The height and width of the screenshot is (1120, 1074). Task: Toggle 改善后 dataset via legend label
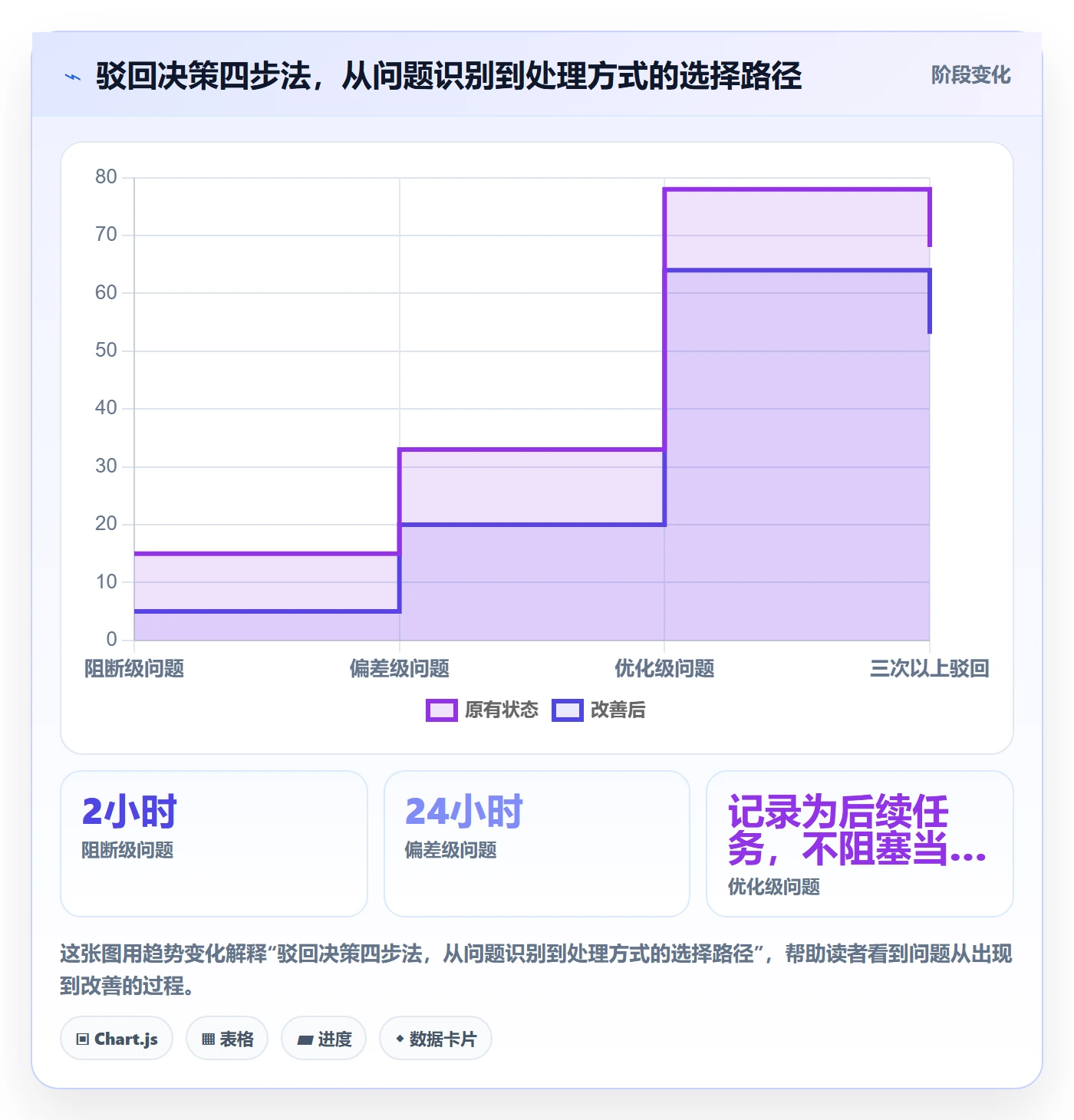tap(618, 710)
